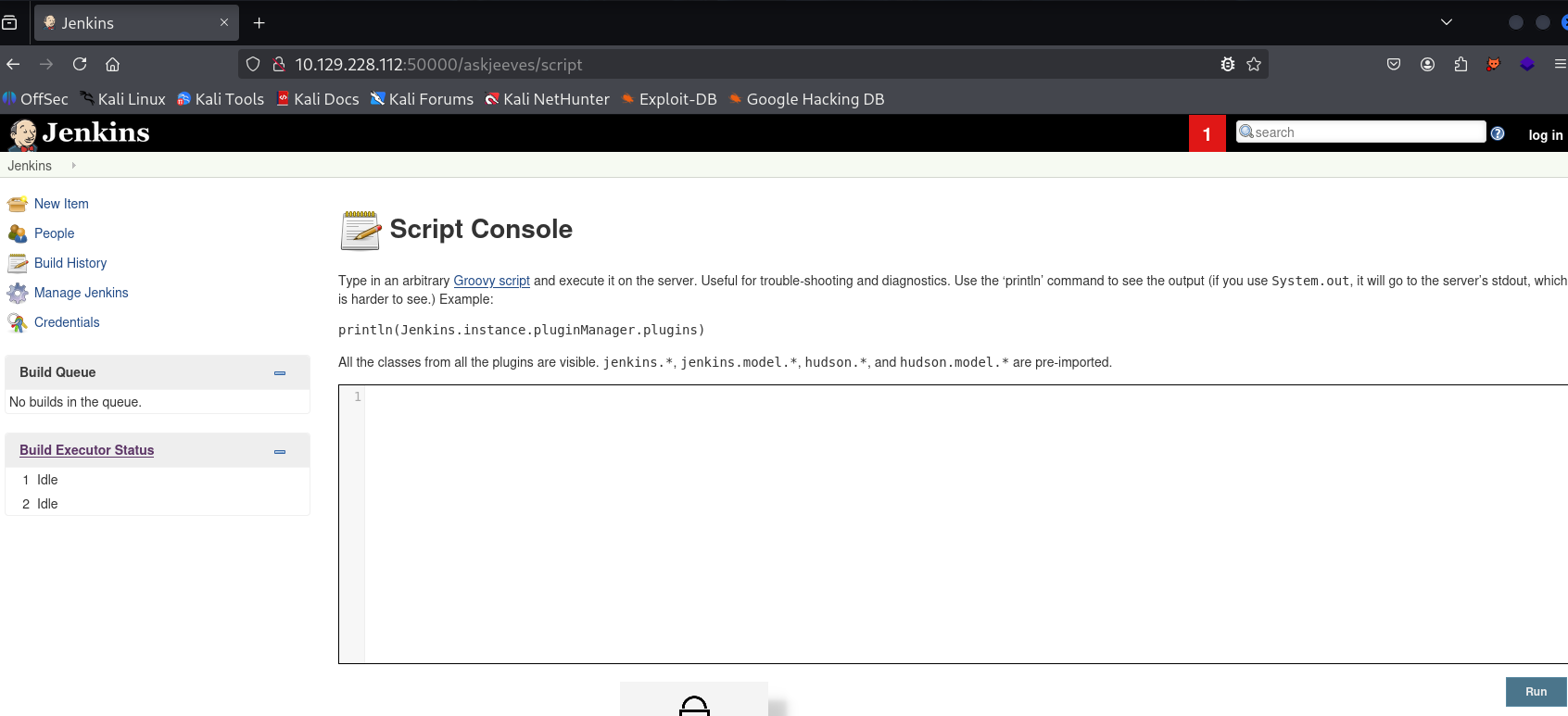Click the Script Console notepad icon
Viewport: 1568px width, 716px height.
click(x=360, y=231)
